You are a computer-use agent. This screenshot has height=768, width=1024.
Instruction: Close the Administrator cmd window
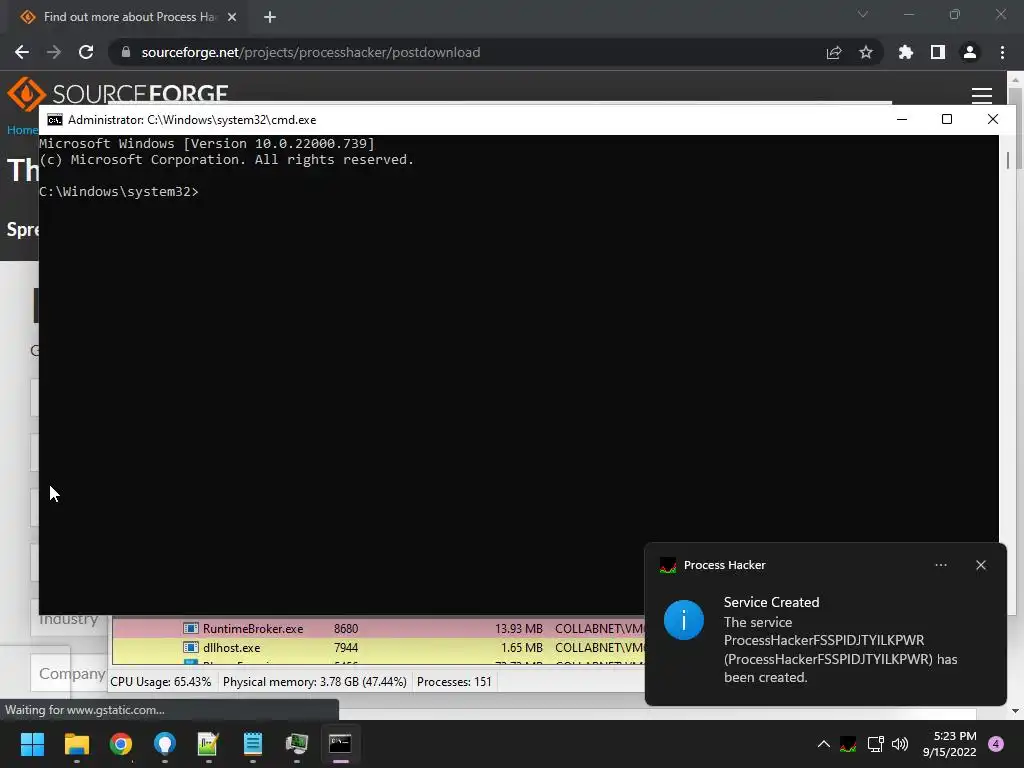pyautogui.click(x=993, y=120)
